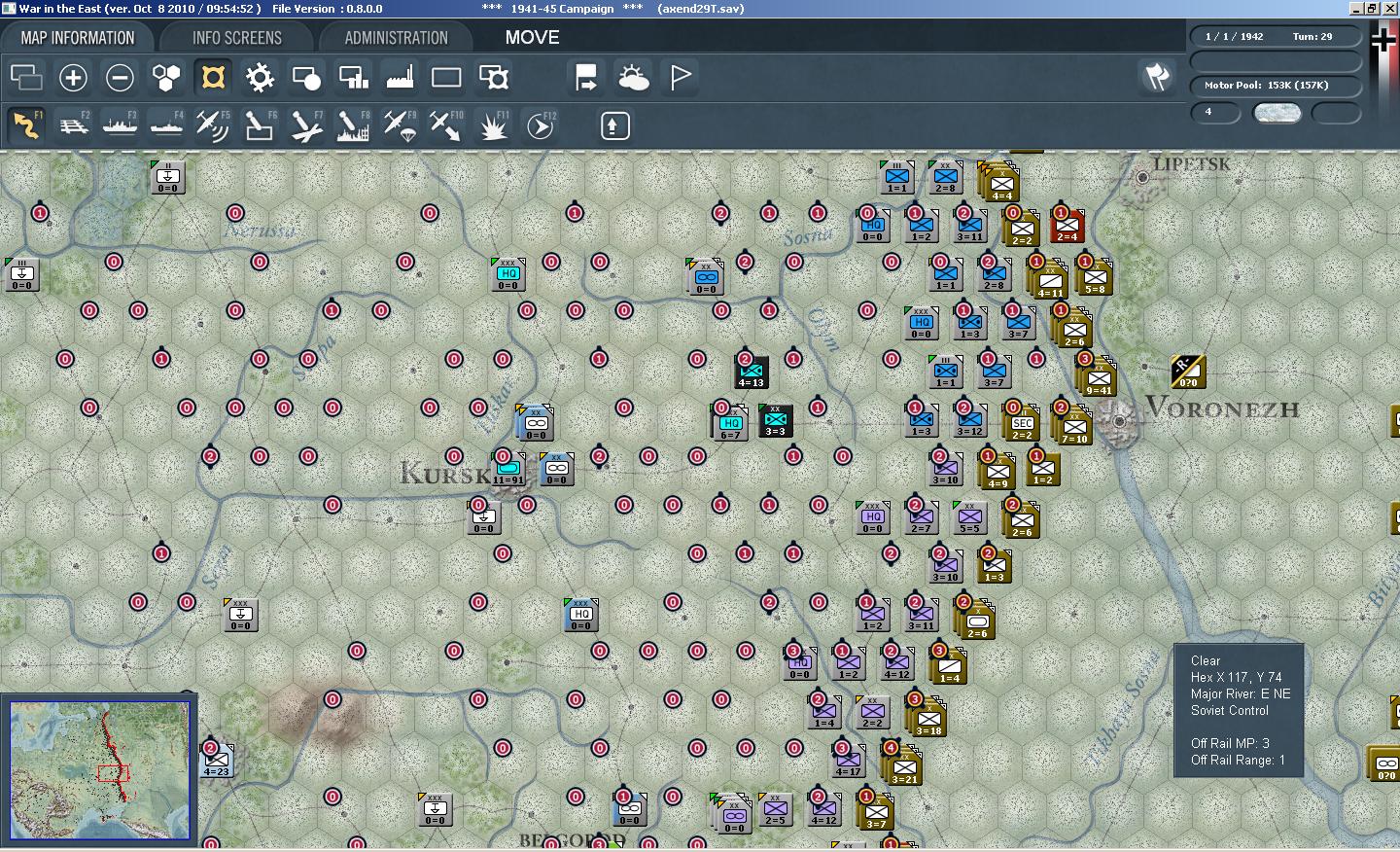Click the rectangle with fort symbol icon
The width and height of the screenshot is (1400, 852).
point(493,77)
